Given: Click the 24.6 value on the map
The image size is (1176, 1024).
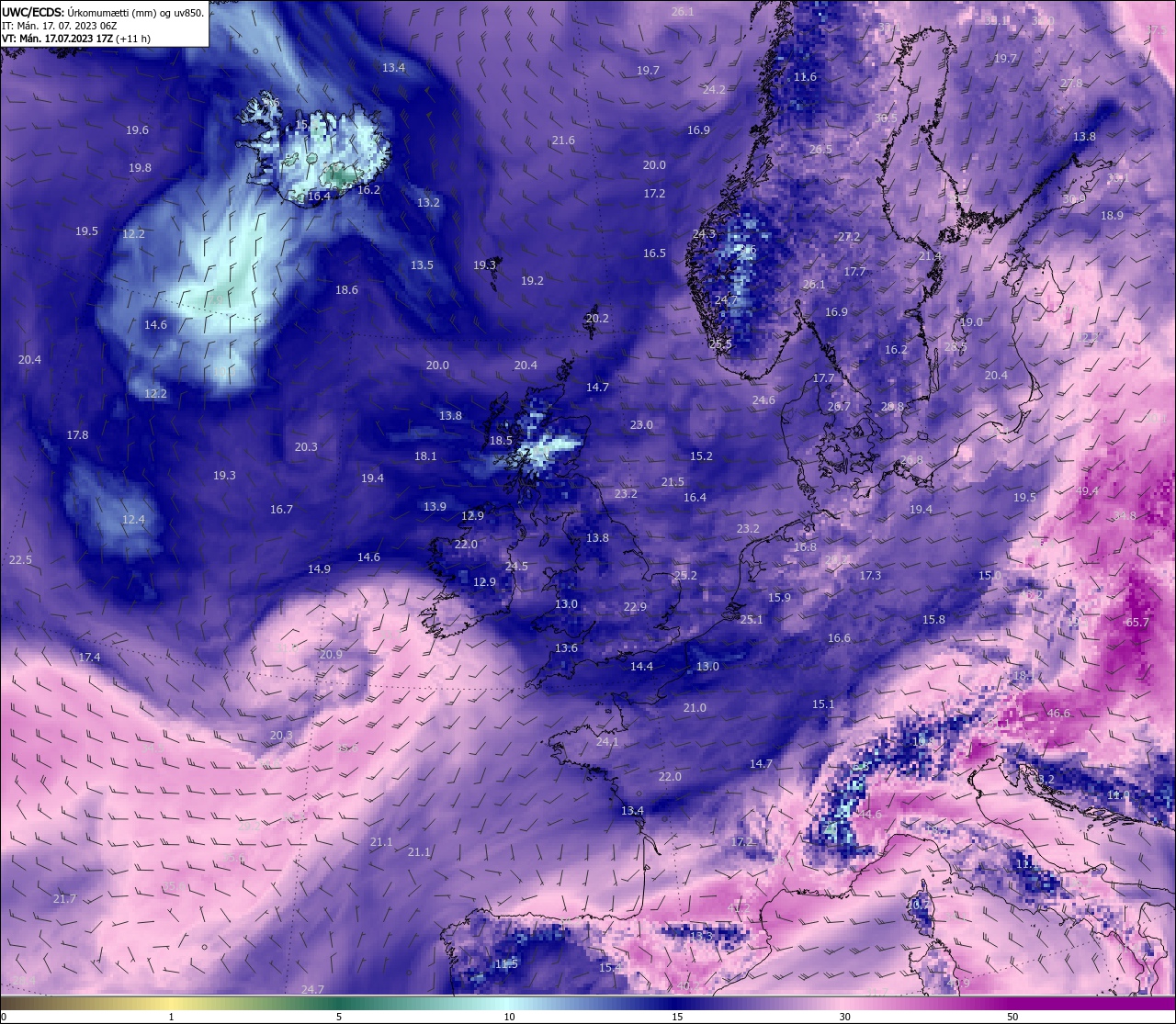Looking at the screenshot, I should click(x=763, y=400).
